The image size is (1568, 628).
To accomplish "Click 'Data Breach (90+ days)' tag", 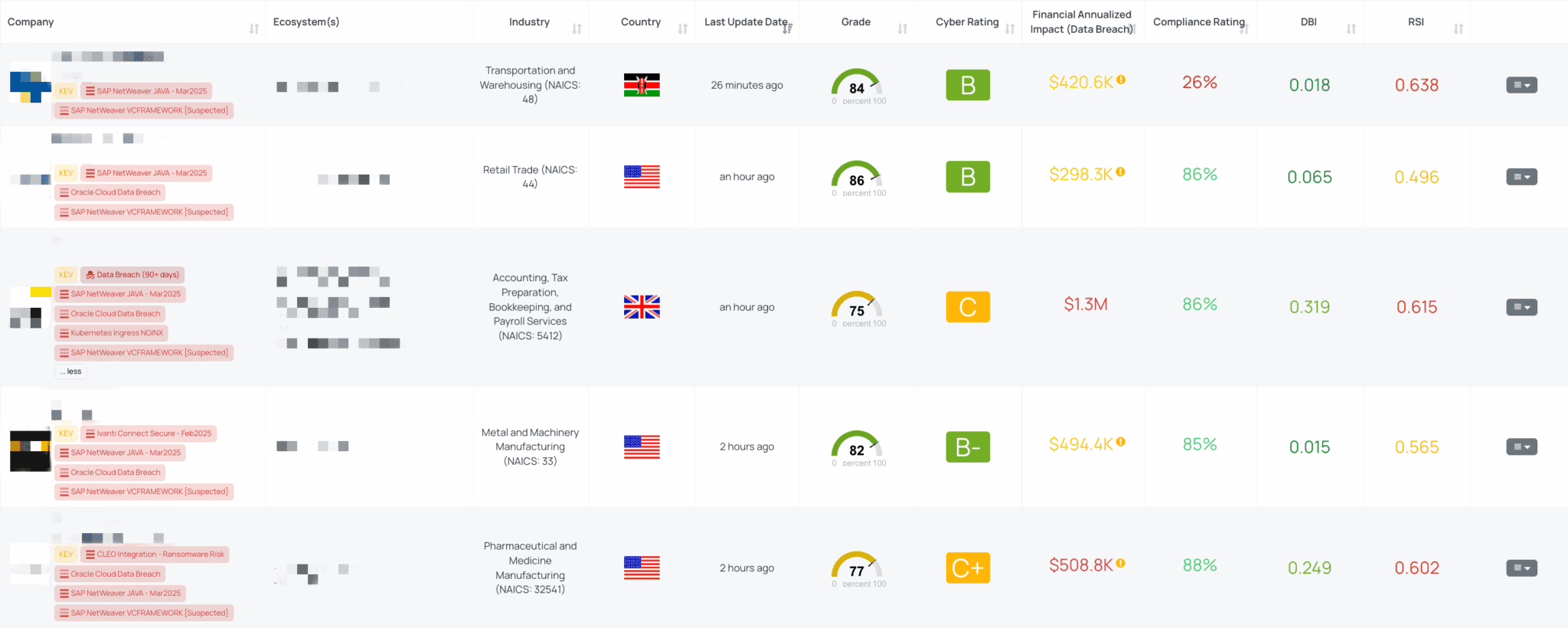I will (x=132, y=275).
